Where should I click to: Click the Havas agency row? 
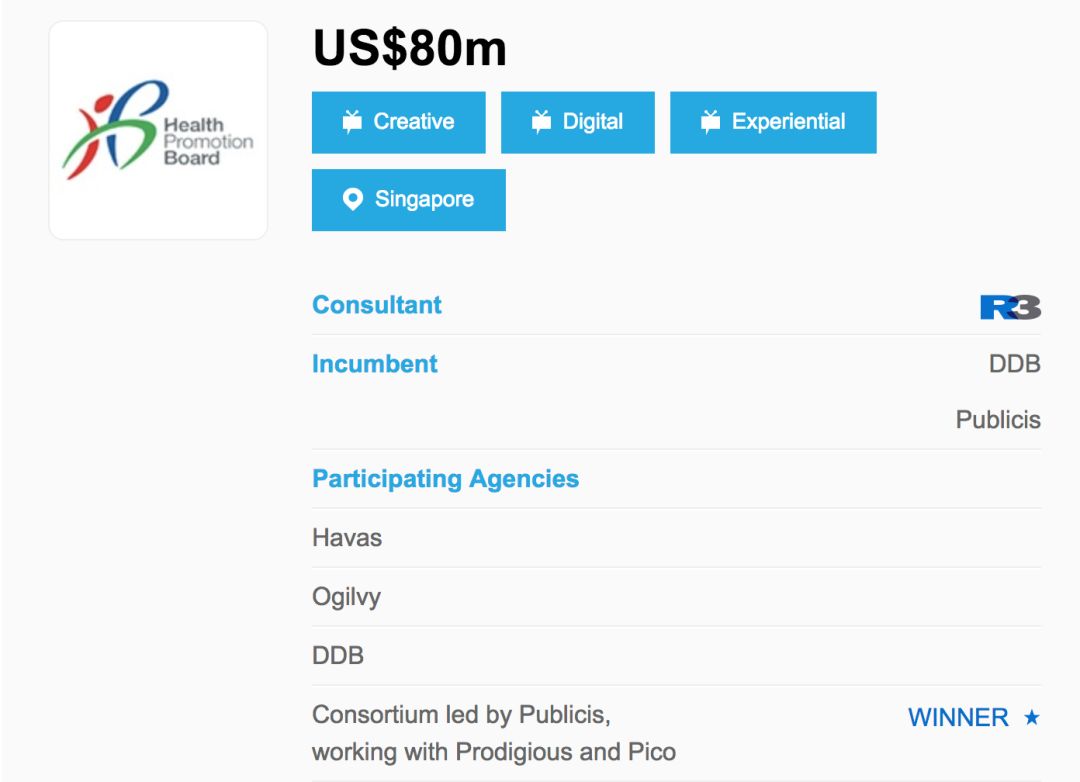(676, 538)
